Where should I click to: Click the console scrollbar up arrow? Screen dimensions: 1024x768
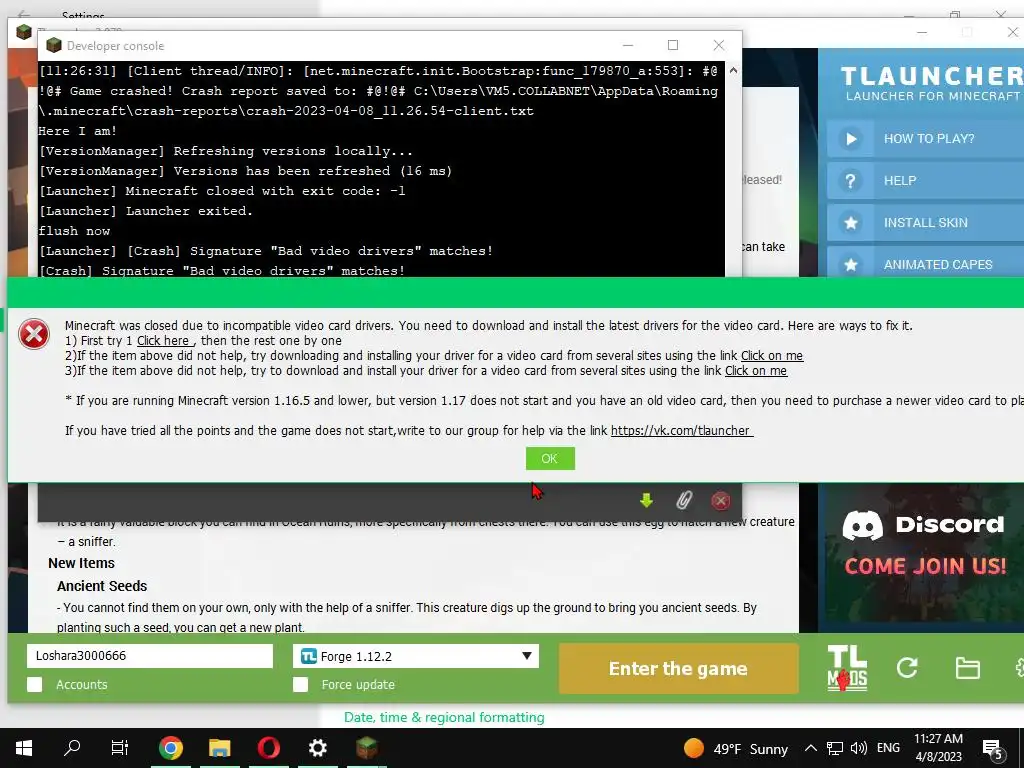pyautogui.click(x=733, y=70)
